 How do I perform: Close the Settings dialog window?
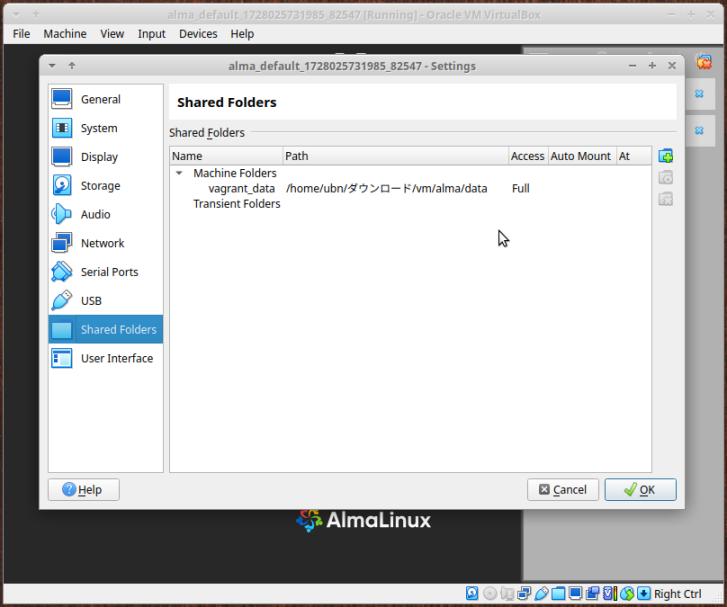[671, 65]
